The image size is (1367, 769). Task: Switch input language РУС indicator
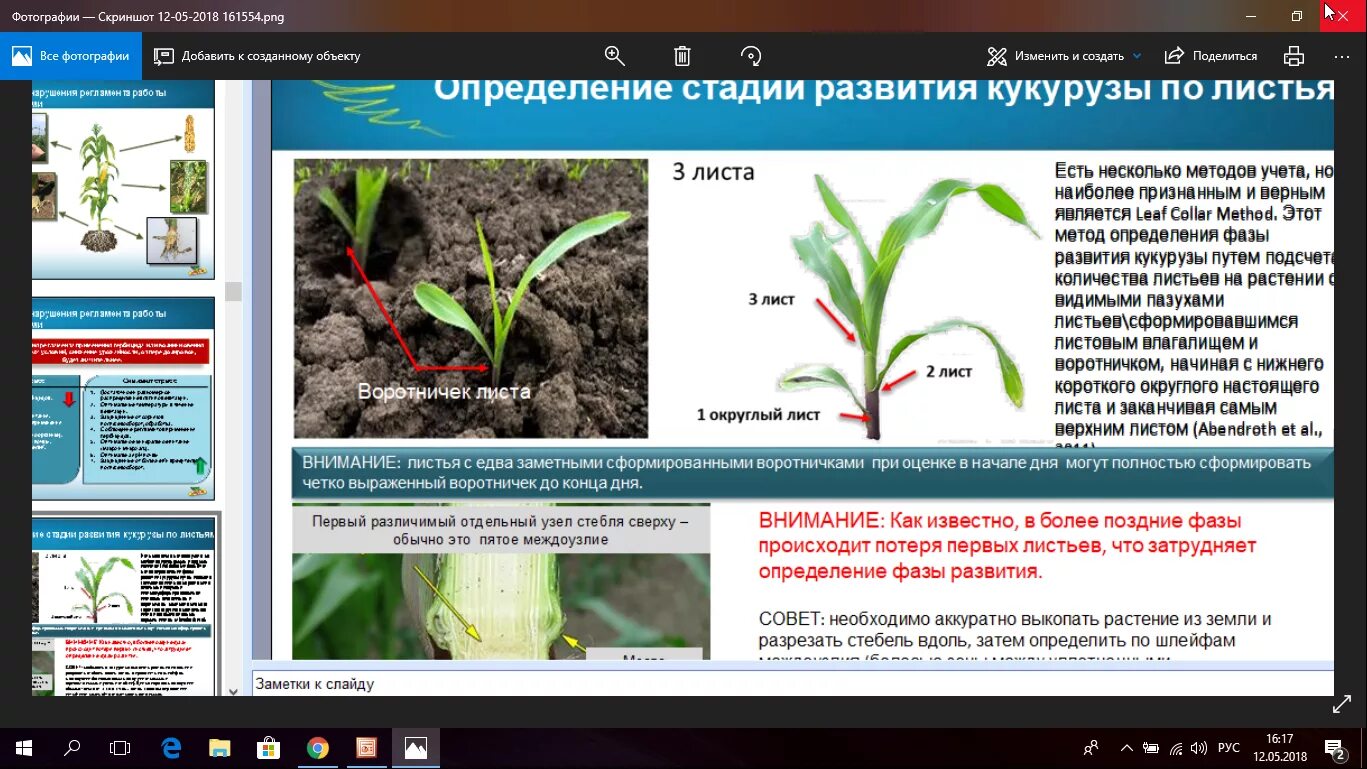point(1229,747)
